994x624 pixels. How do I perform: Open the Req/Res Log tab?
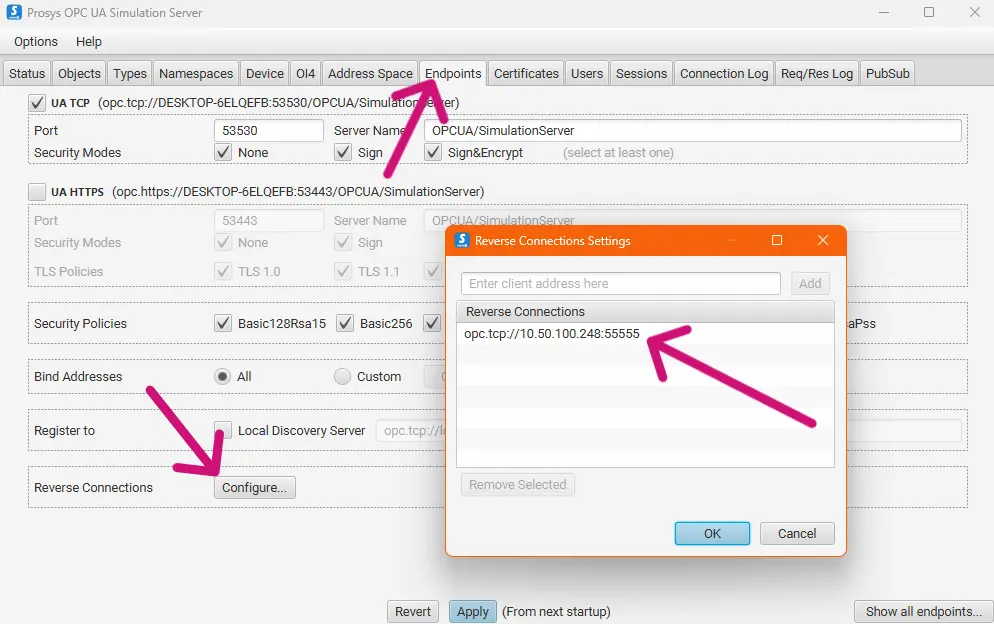pyautogui.click(x=817, y=74)
